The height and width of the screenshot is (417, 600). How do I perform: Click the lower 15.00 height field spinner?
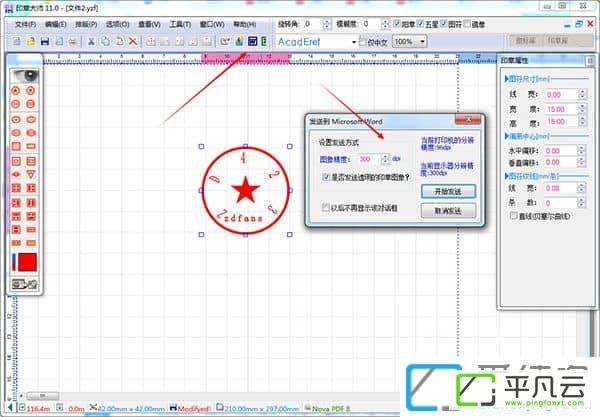click(x=582, y=122)
